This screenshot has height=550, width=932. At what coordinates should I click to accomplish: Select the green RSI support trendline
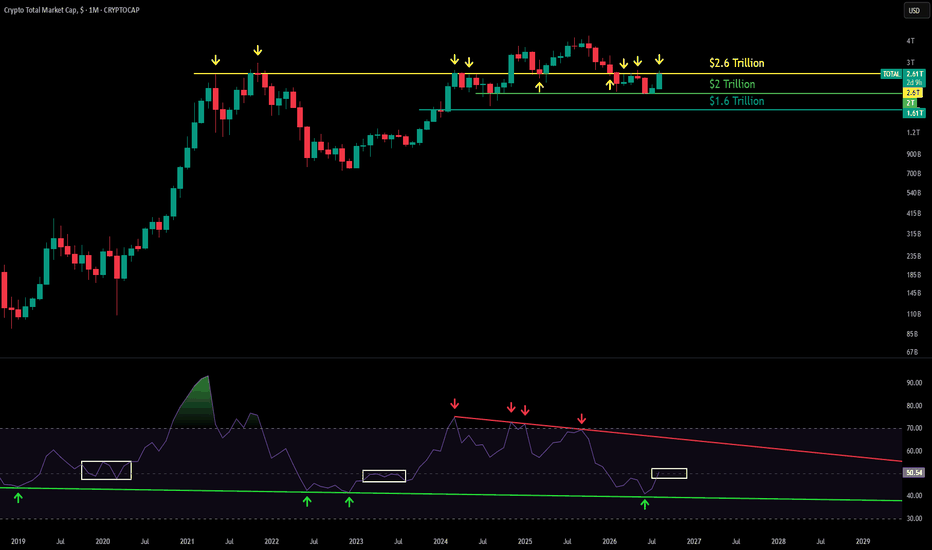click(x=452, y=494)
